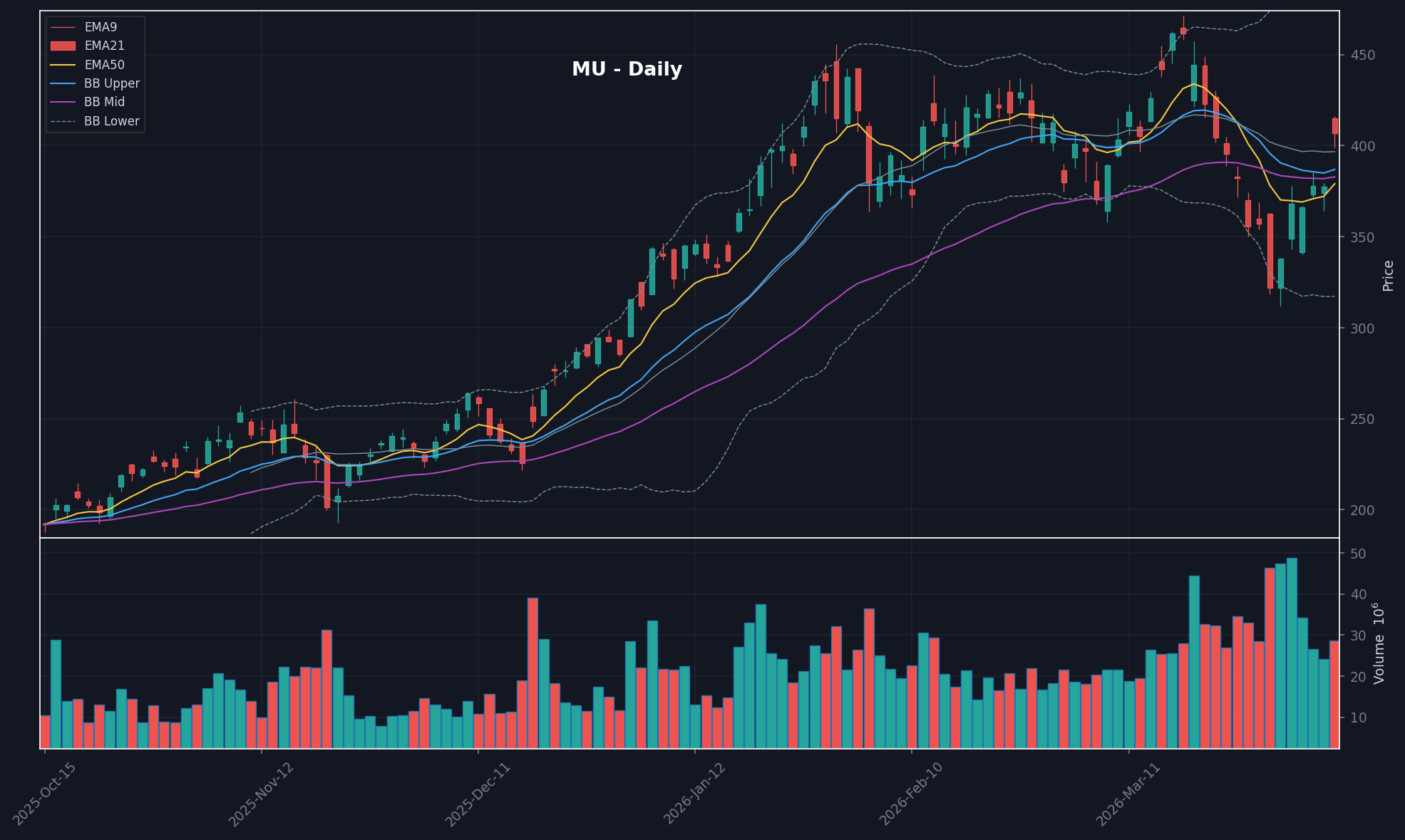Click the Price axis title

click(x=1388, y=276)
